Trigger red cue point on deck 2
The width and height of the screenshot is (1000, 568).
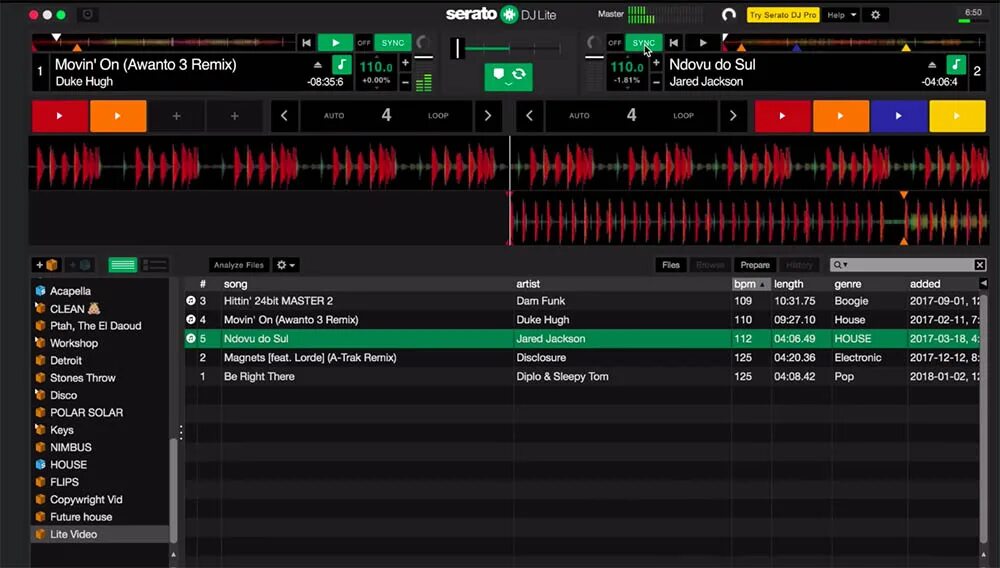[783, 116]
